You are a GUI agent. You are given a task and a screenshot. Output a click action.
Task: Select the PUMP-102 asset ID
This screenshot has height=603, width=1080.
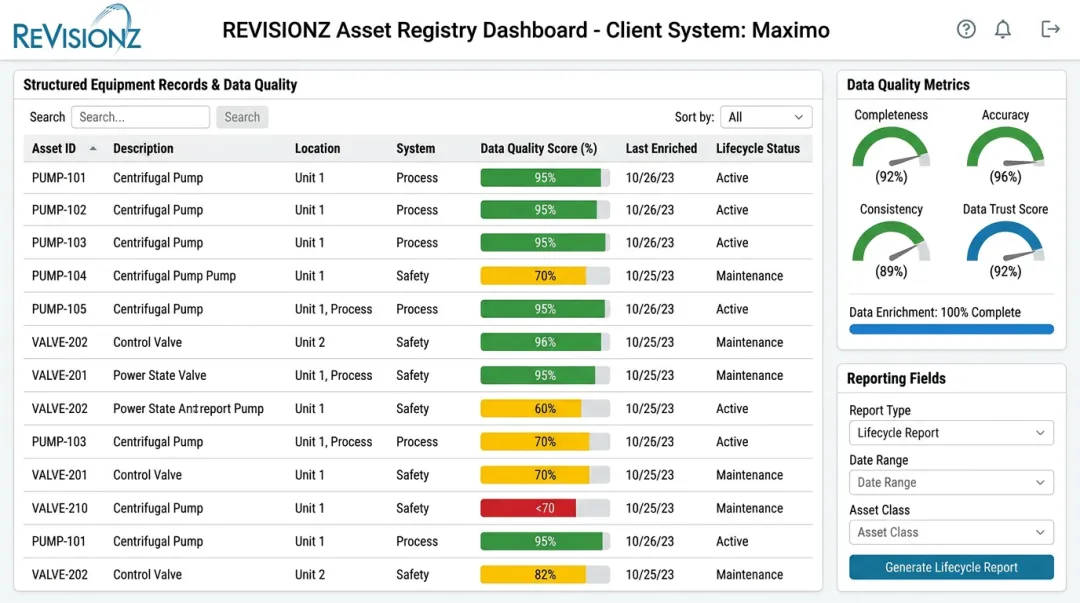(x=59, y=209)
